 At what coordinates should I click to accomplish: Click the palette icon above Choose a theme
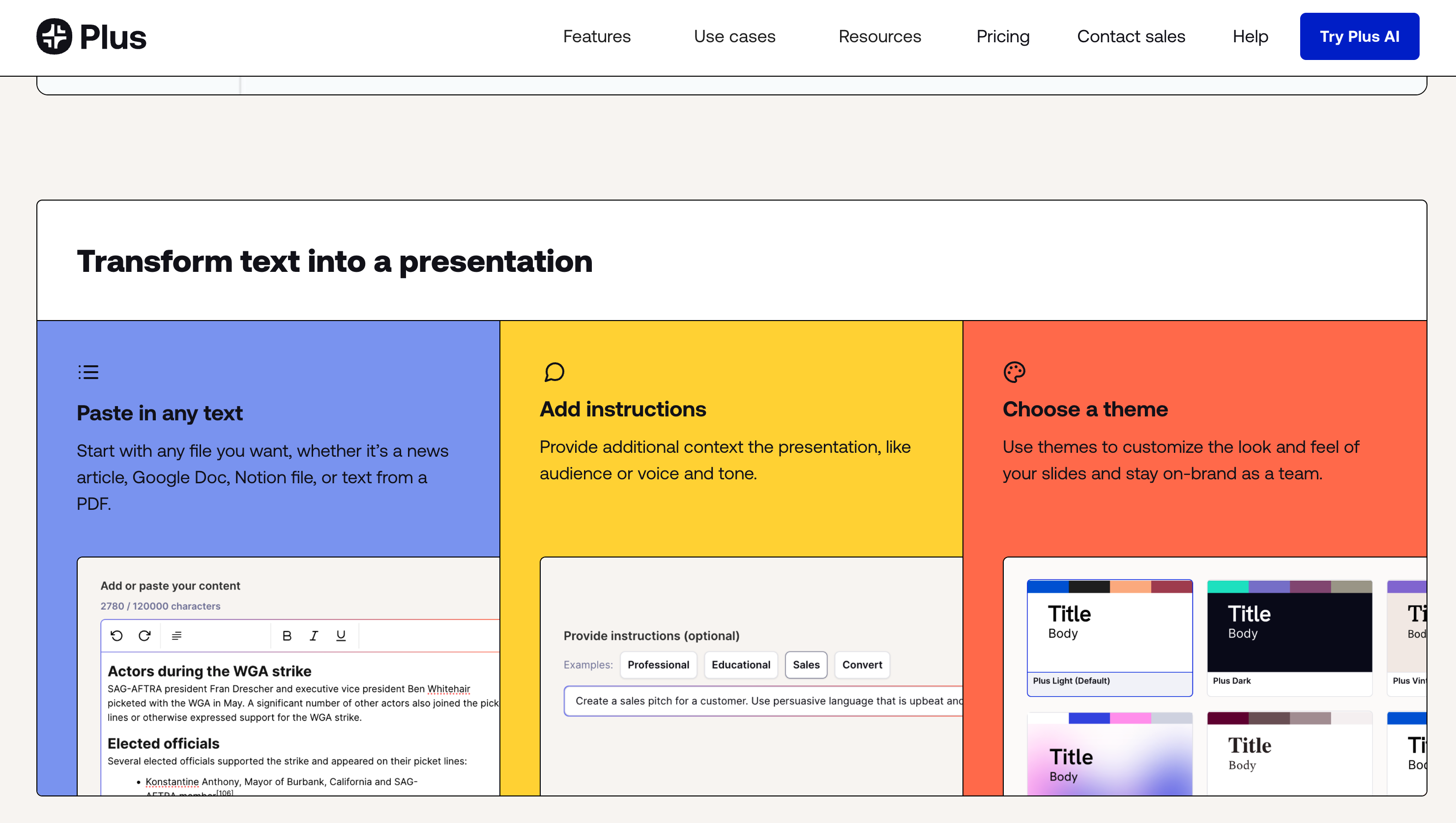1014,372
